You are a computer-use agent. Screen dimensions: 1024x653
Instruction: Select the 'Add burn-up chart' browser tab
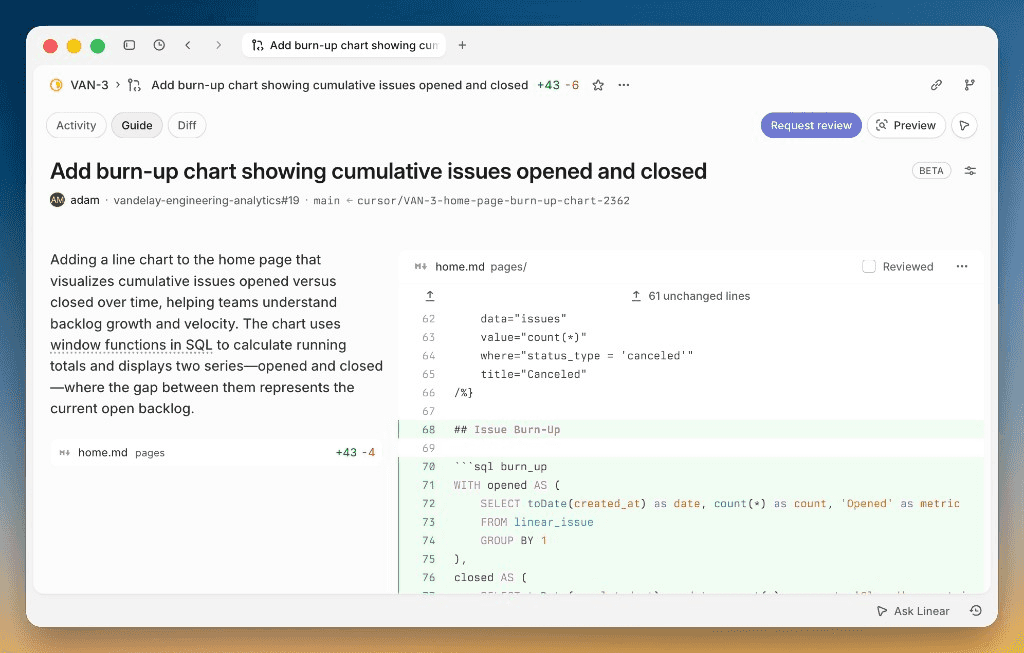coord(344,45)
